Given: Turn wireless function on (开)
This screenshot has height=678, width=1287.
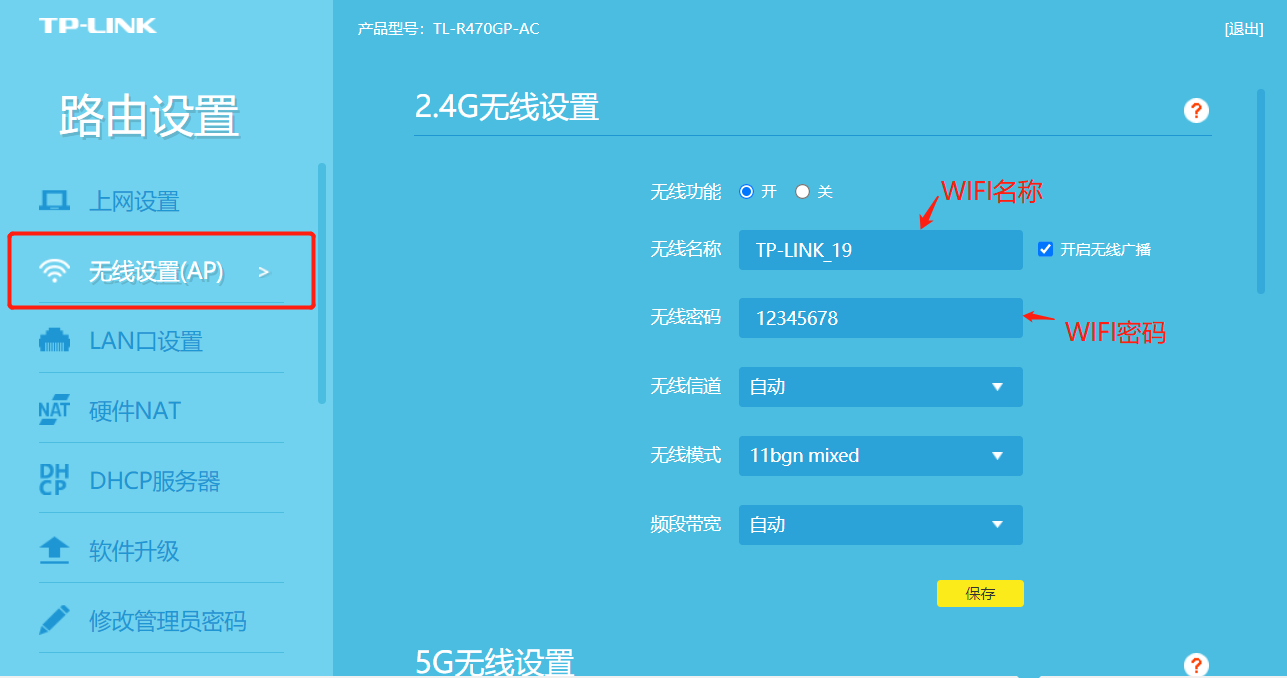Looking at the screenshot, I should click(x=746, y=192).
